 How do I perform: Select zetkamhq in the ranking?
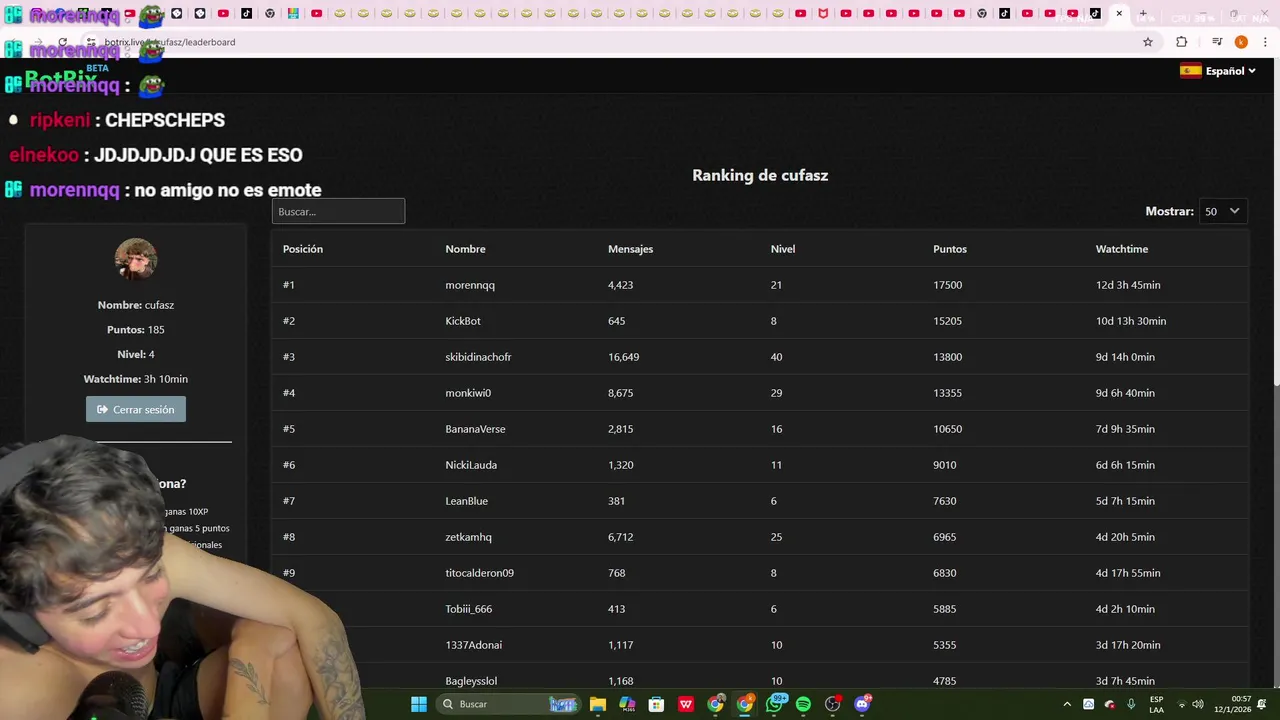point(469,537)
